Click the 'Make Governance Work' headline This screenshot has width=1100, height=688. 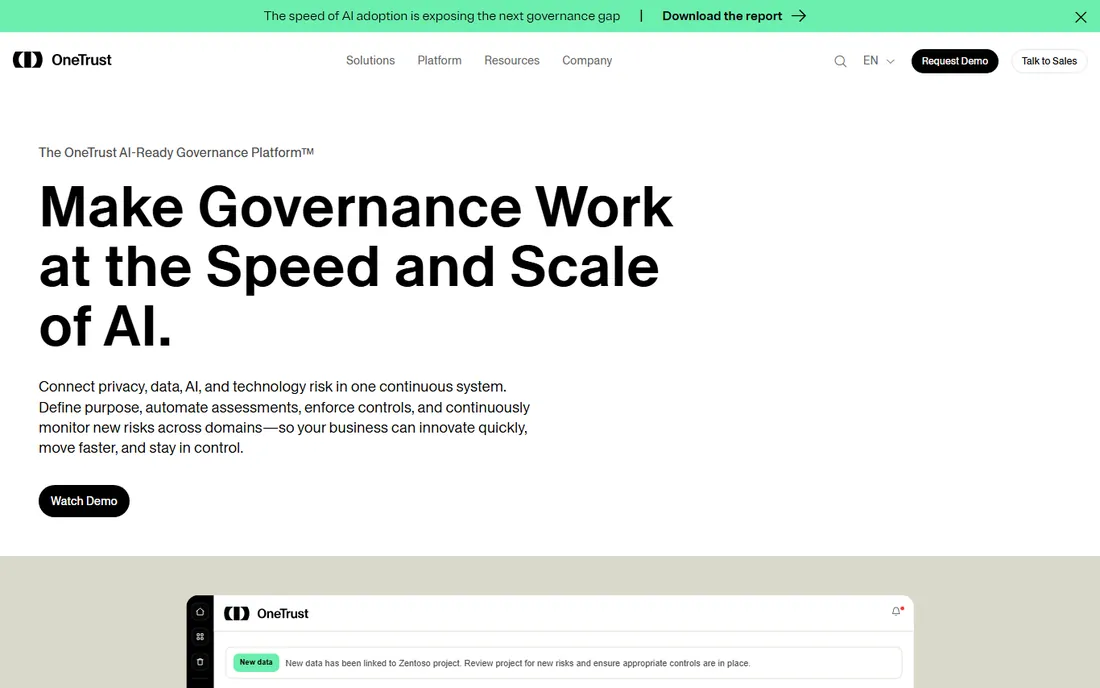click(x=356, y=267)
